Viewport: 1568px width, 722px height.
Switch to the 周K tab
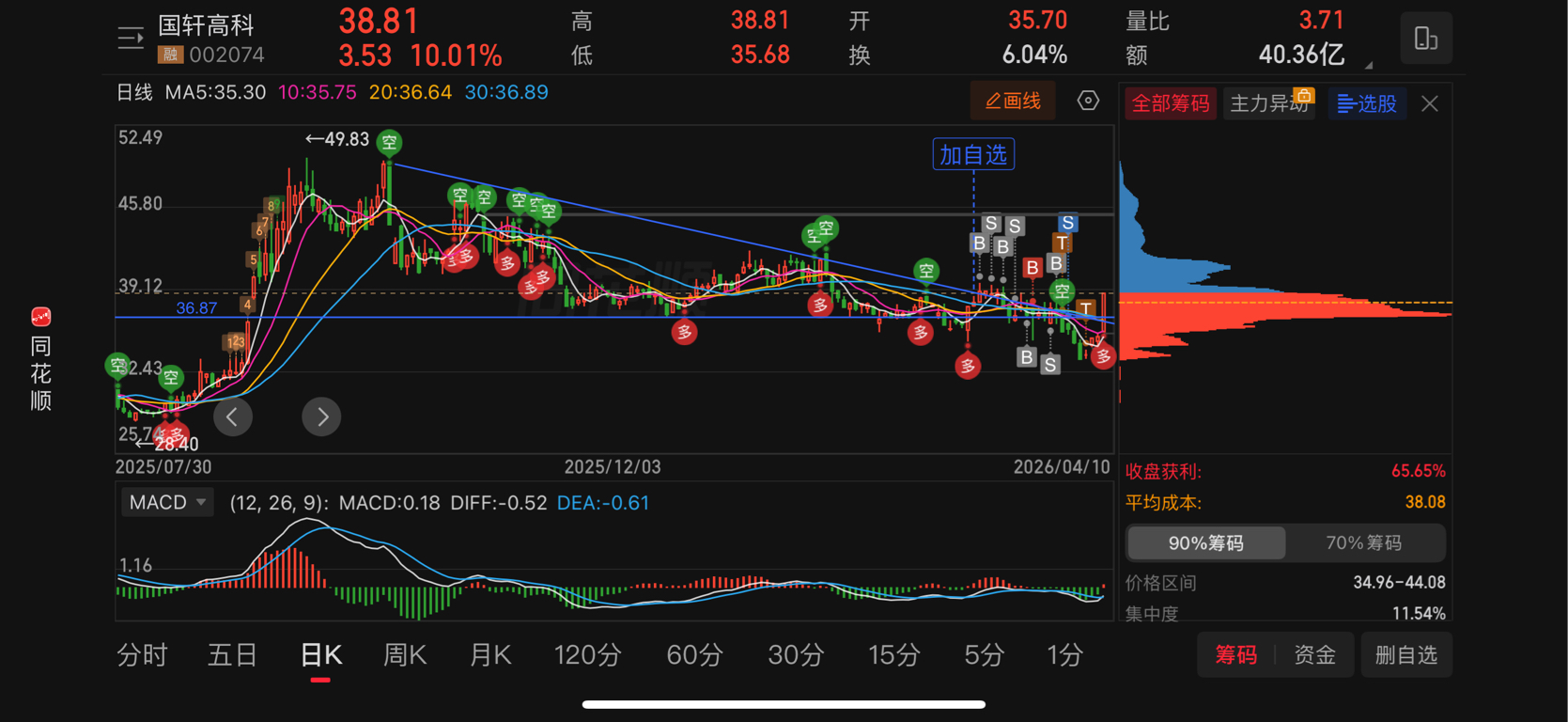tap(405, 655)
